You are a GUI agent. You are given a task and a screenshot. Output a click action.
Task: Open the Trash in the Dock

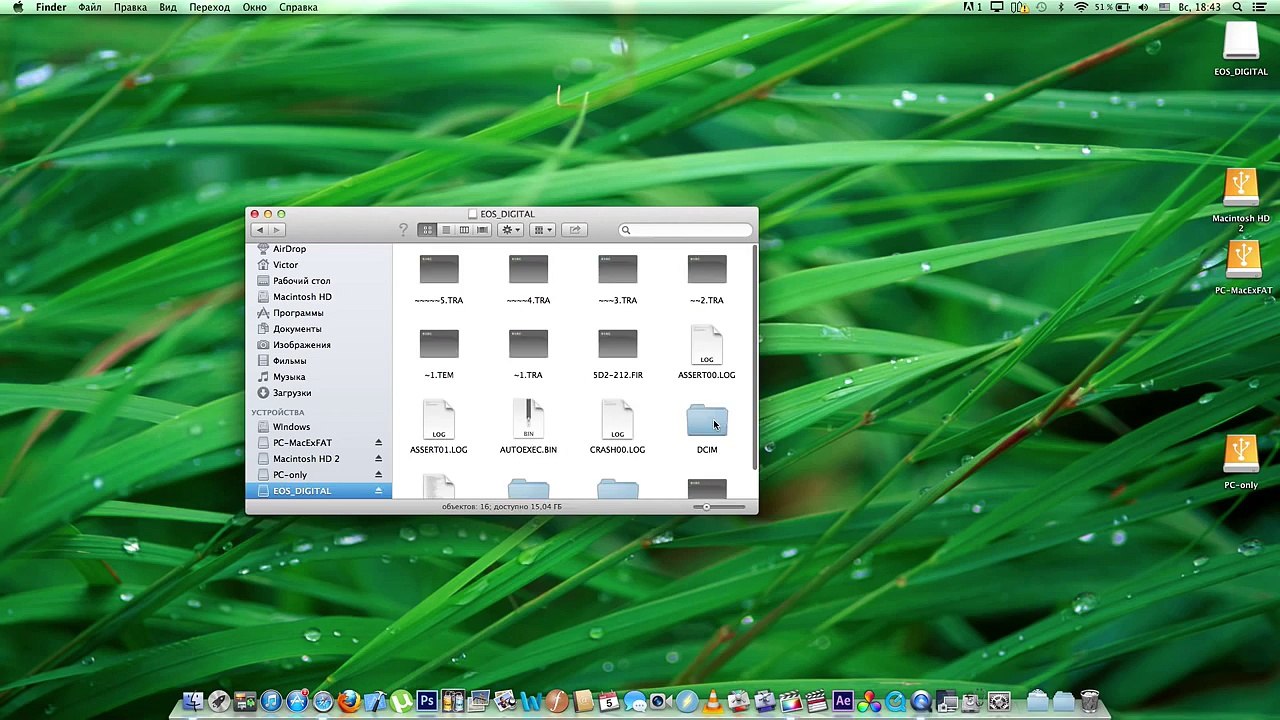point(1089,701)
